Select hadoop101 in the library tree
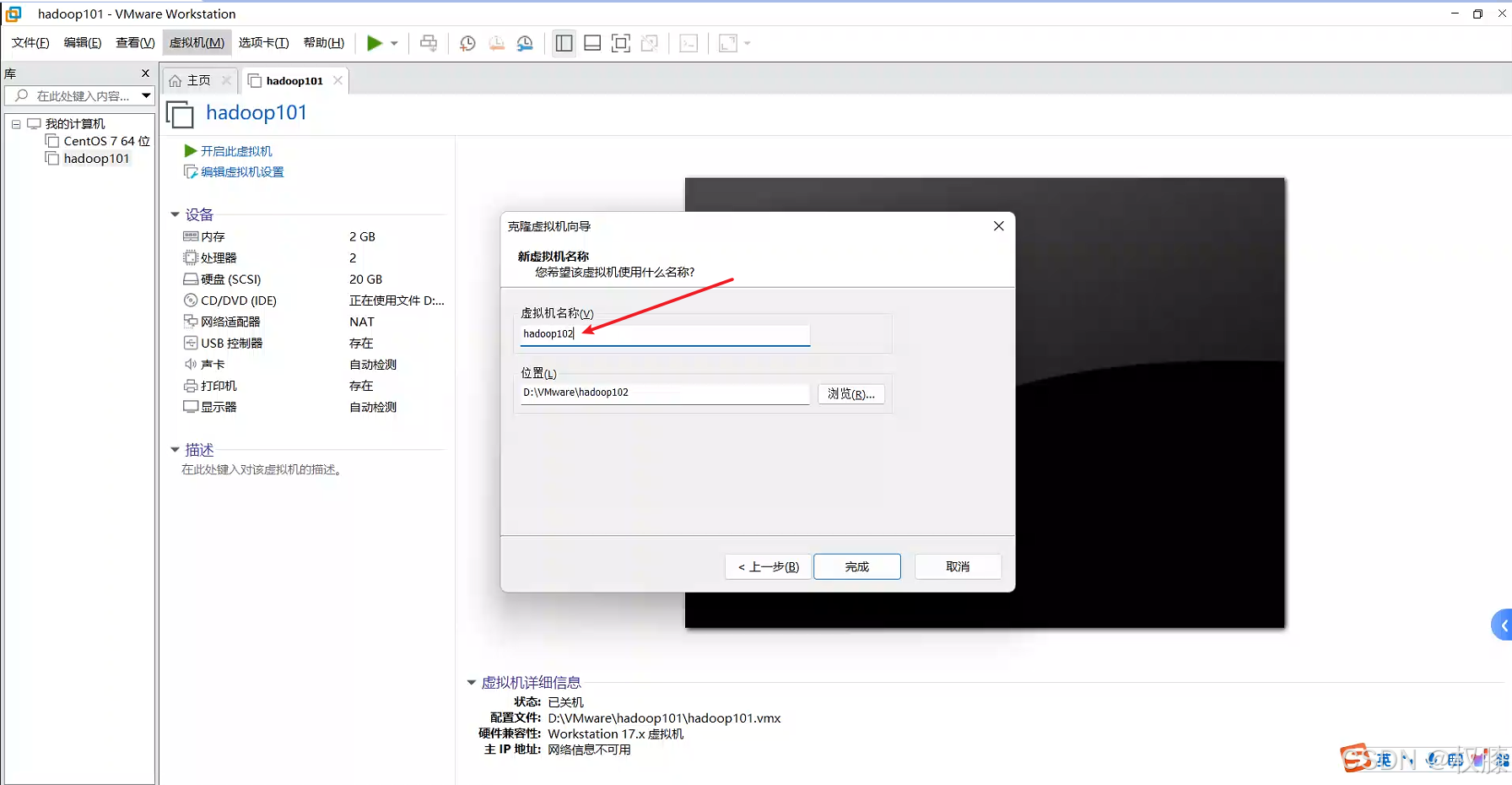 coord(89,159)
